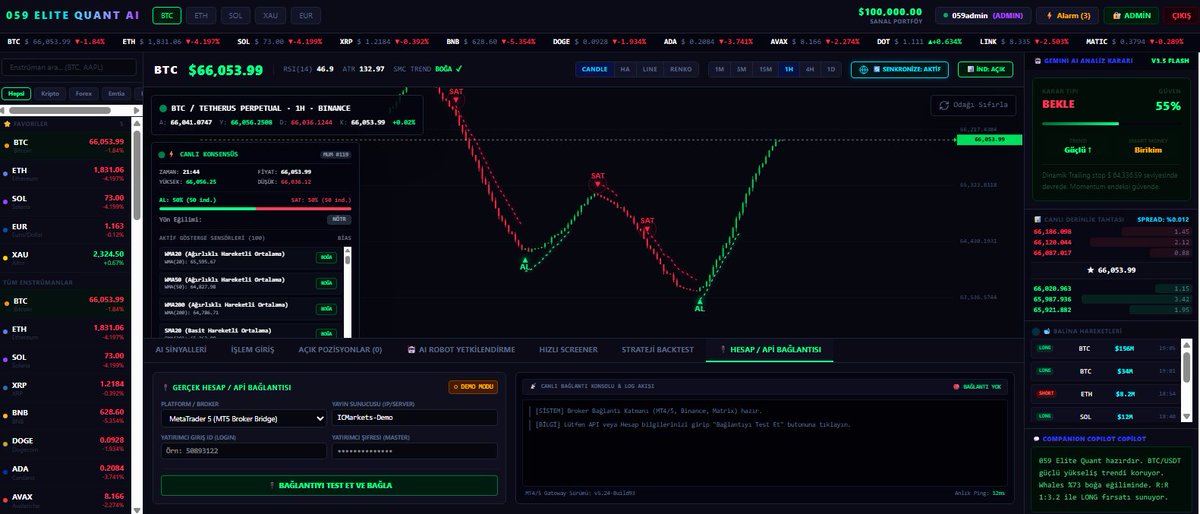Set timeframe to 1H
Image resolution: width=1200 pixels, height=514 pixels.
coord(789,70)
